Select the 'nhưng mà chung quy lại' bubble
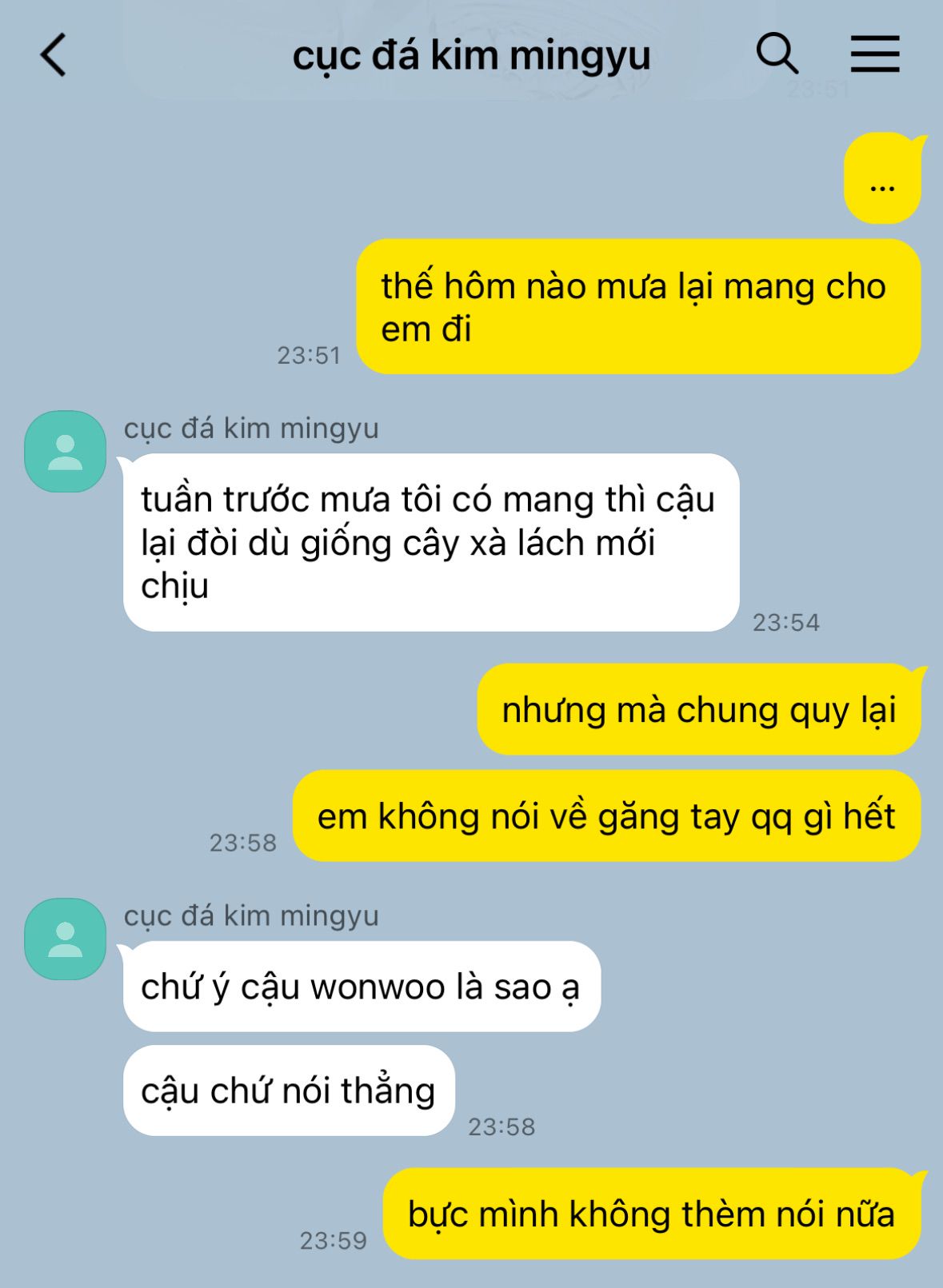Image resolution: width=943 pixels, height=1288 pixels. click(699, 710)
